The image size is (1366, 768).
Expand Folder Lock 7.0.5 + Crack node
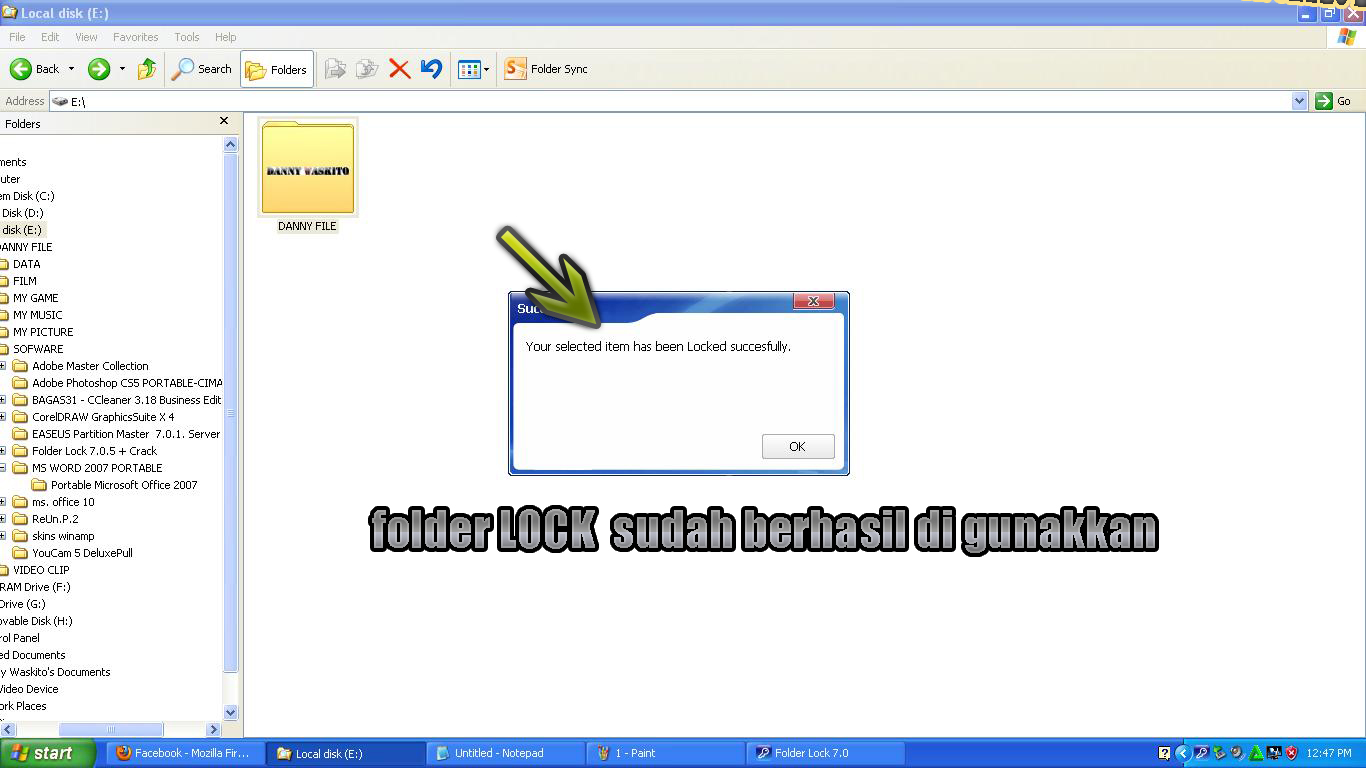point(3,451)
